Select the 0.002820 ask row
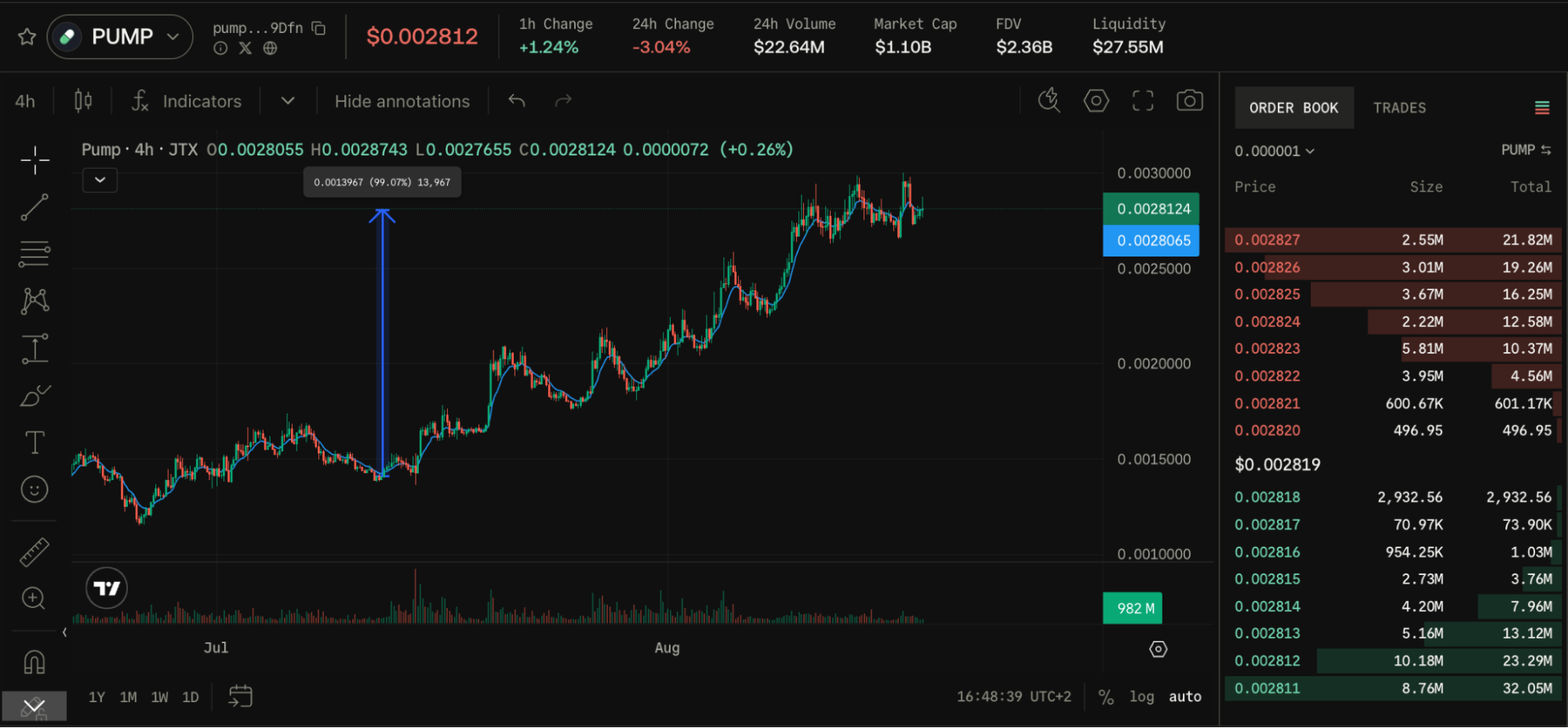Image resolution: width=1568 pixels, height=728 pixels. point(1393,430)
